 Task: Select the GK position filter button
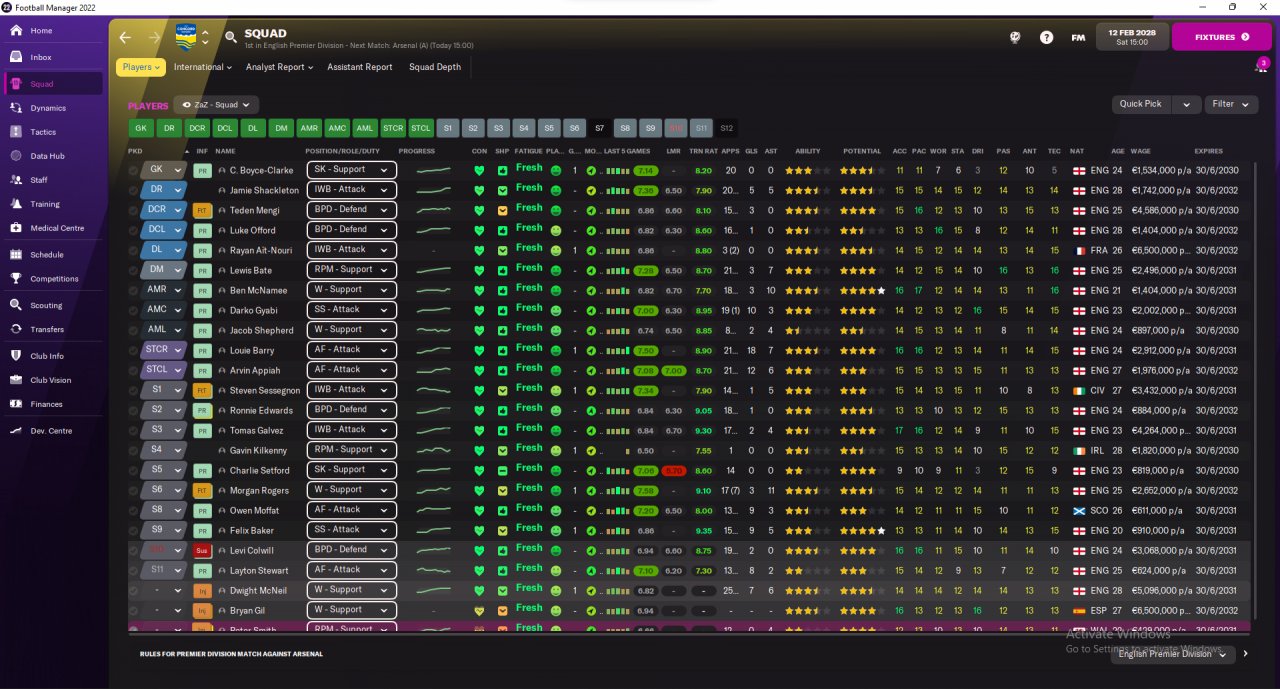pyautogui.click(x=141, y=128)
